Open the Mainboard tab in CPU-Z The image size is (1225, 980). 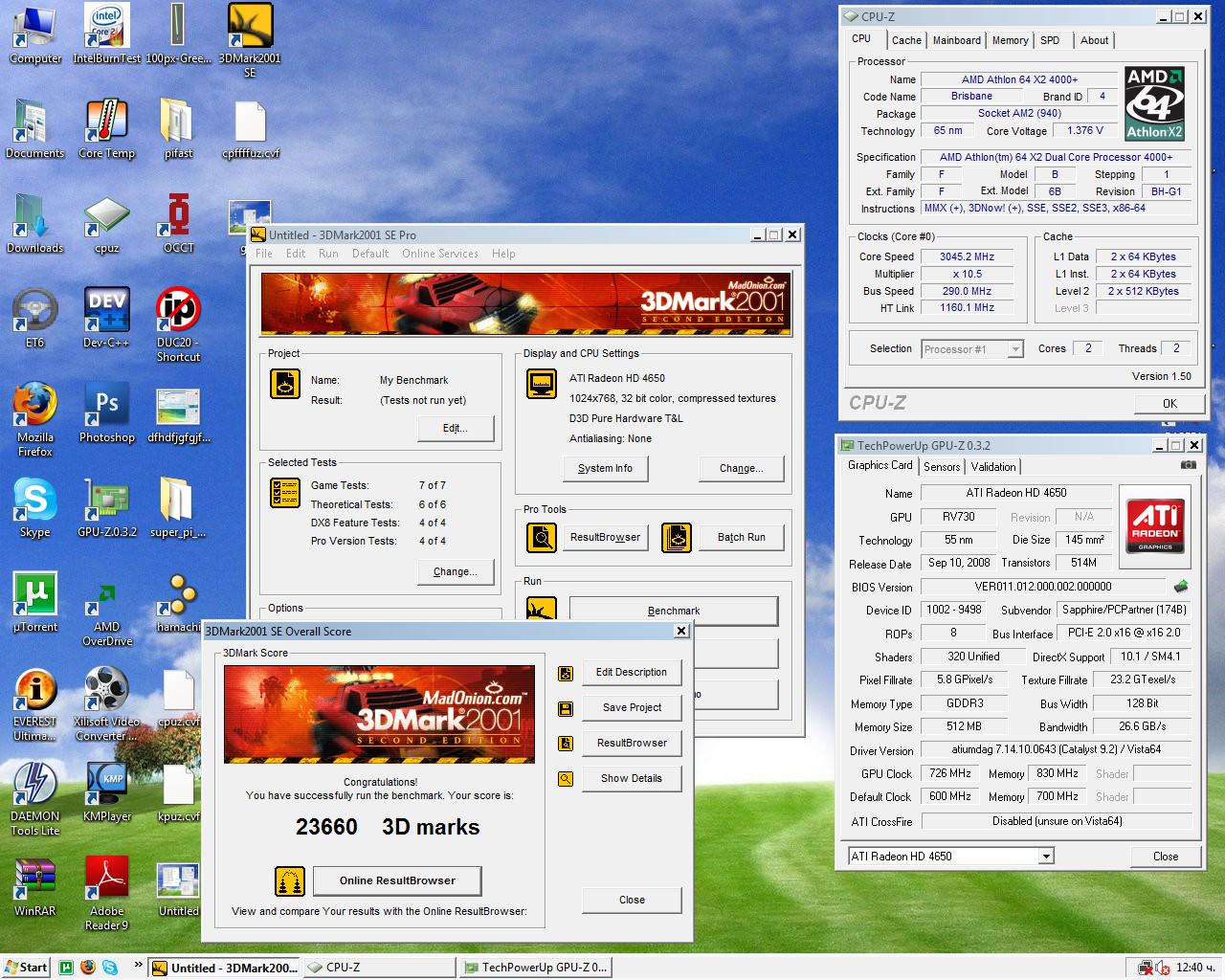(x=957, y=40)
